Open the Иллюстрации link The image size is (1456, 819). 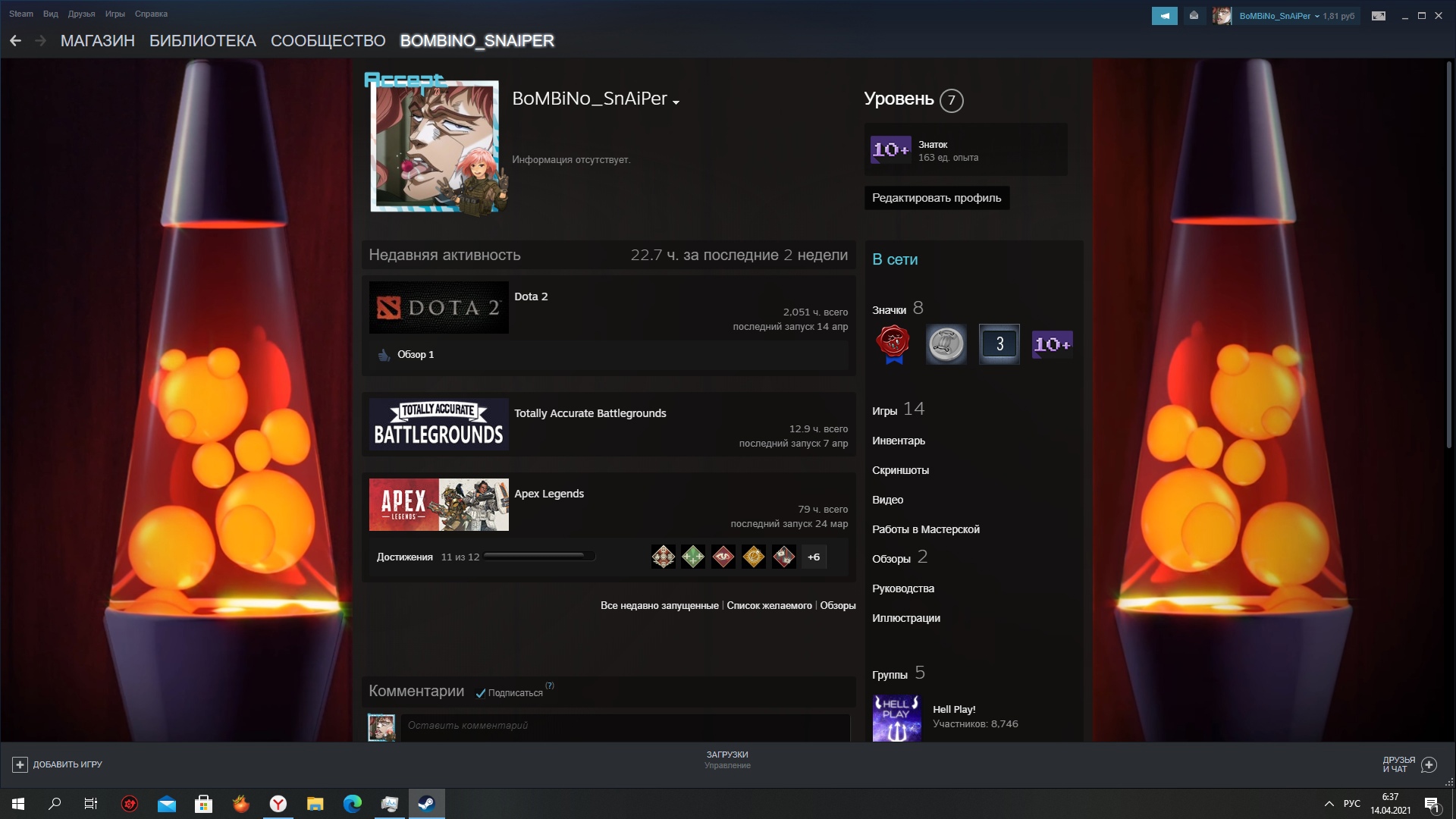(906, 618)
